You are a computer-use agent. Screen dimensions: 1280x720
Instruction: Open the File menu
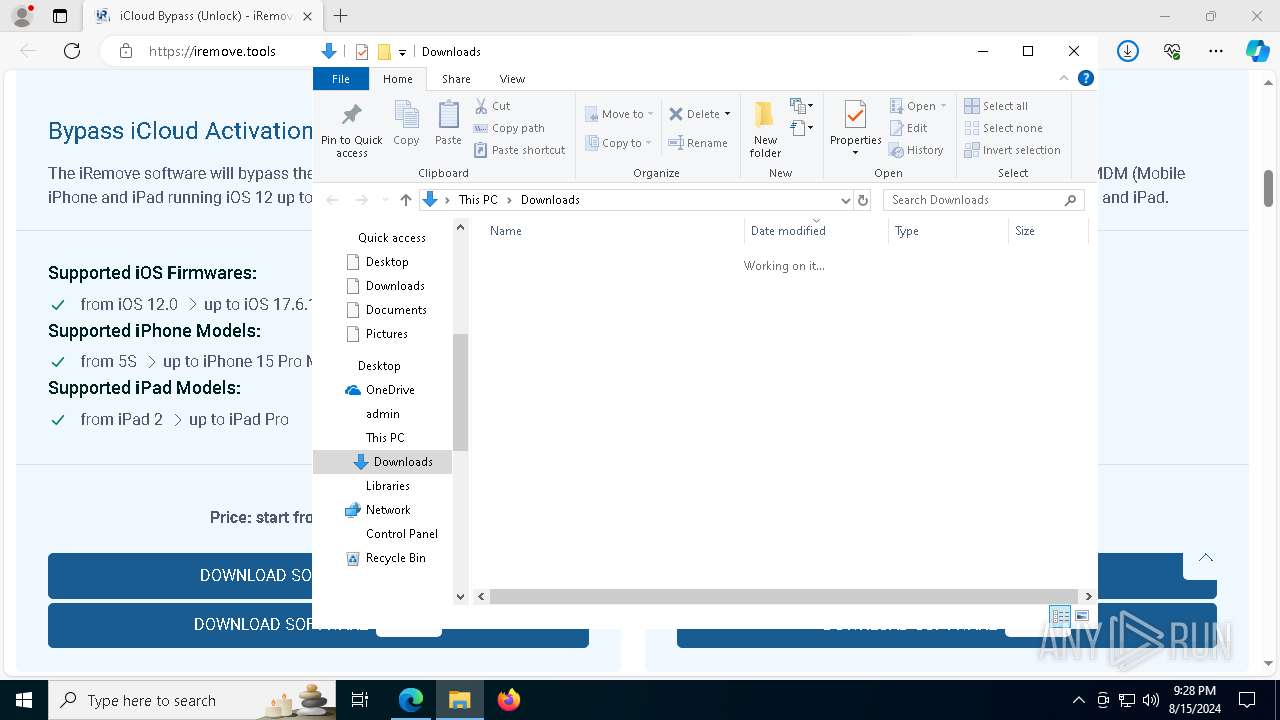pos(341,79)
